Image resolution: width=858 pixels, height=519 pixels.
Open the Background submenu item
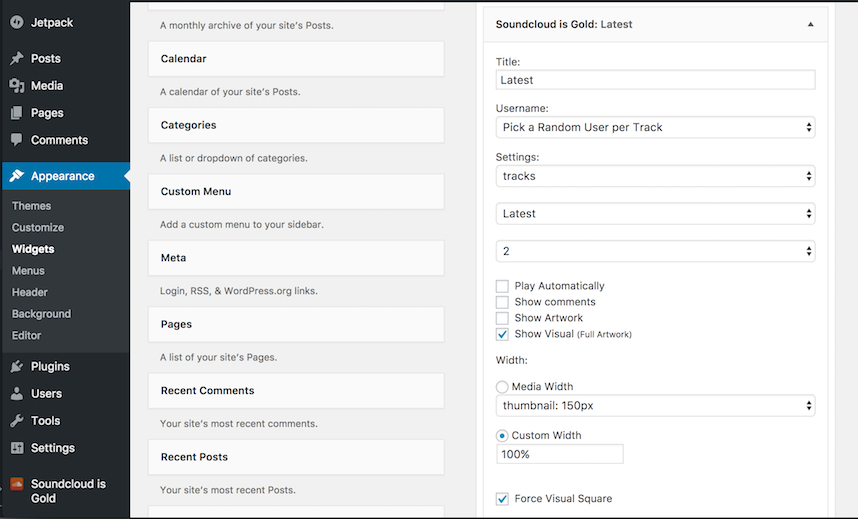click(x=42, y=314)
